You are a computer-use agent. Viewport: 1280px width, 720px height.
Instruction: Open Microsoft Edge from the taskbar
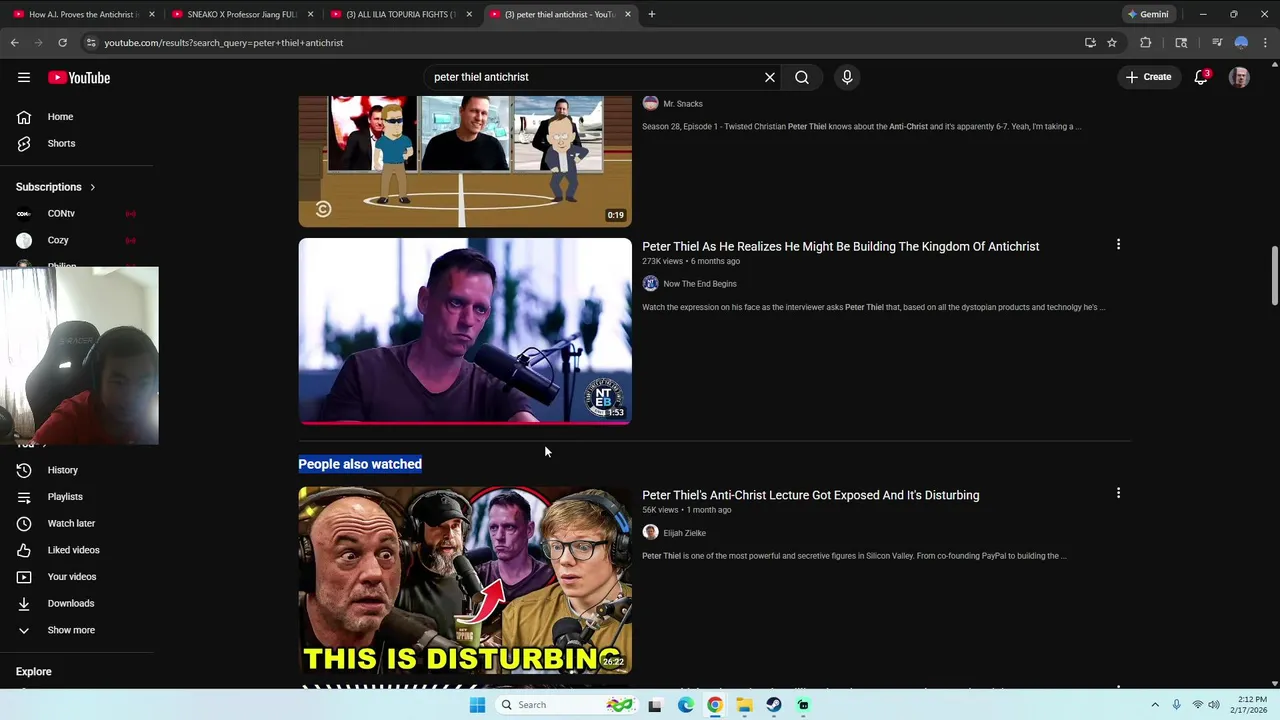point(685,705)
